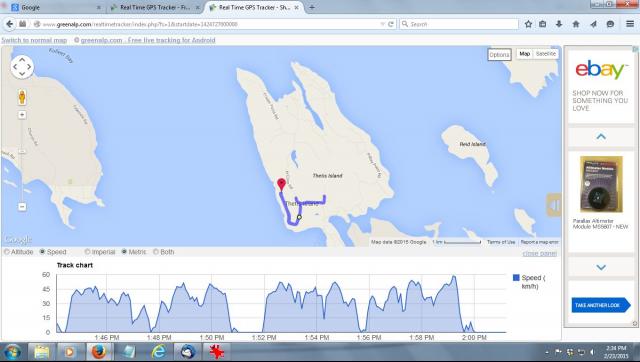Click Switch to normal map link
The width and height of the screenshot is (640, 362).
[34, 40]
